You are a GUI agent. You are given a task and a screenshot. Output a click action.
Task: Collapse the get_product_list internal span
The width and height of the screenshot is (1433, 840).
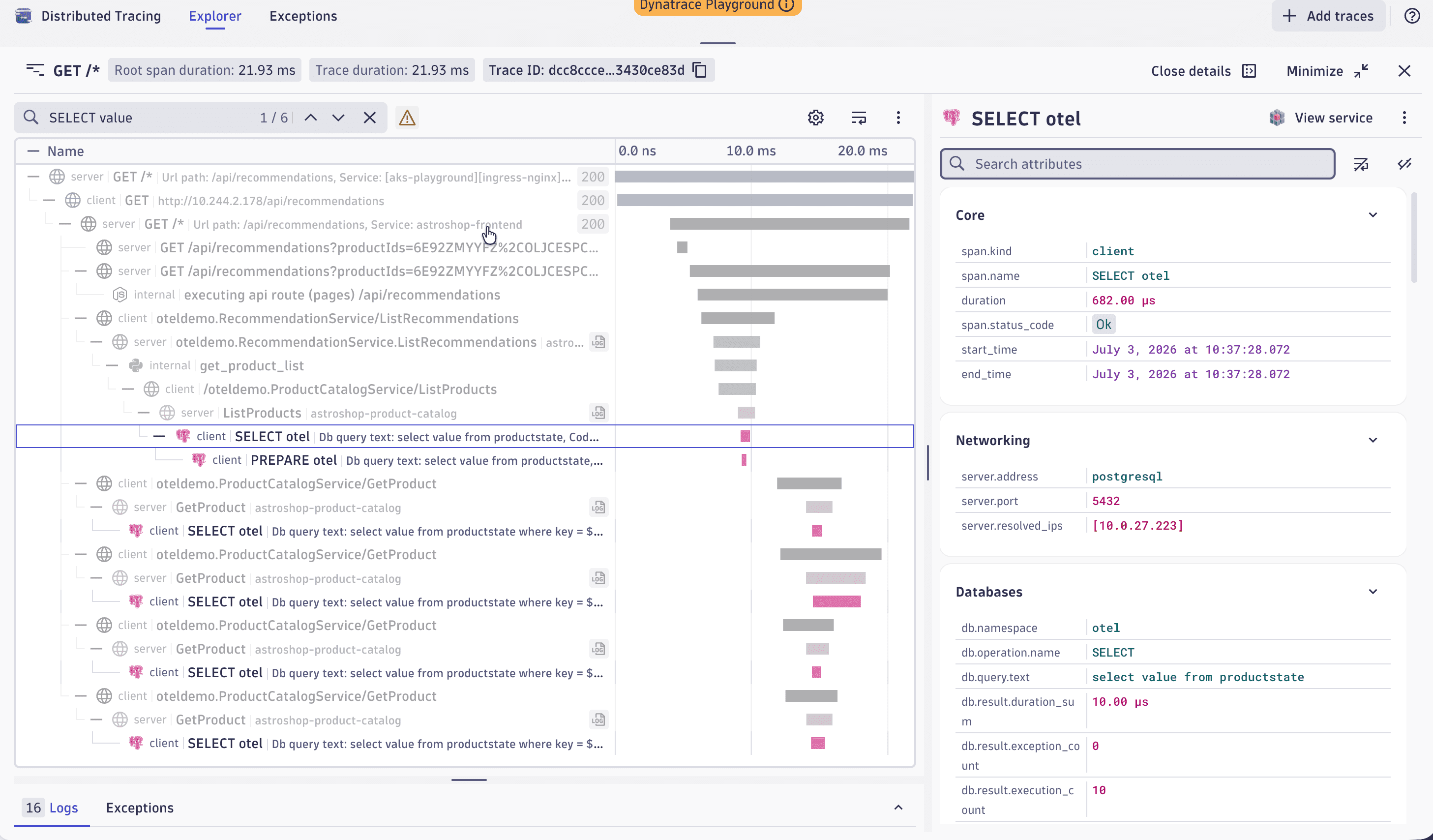[x=112, y=366]
